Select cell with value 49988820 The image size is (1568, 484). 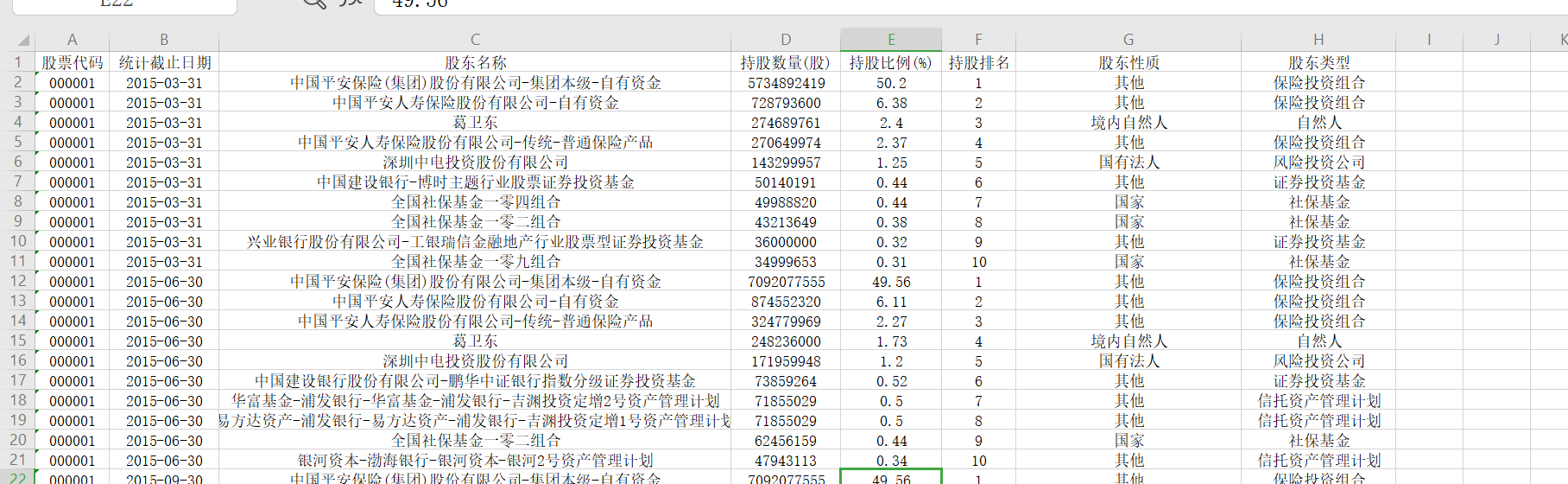pyautogui.click(x=786, y=202)
